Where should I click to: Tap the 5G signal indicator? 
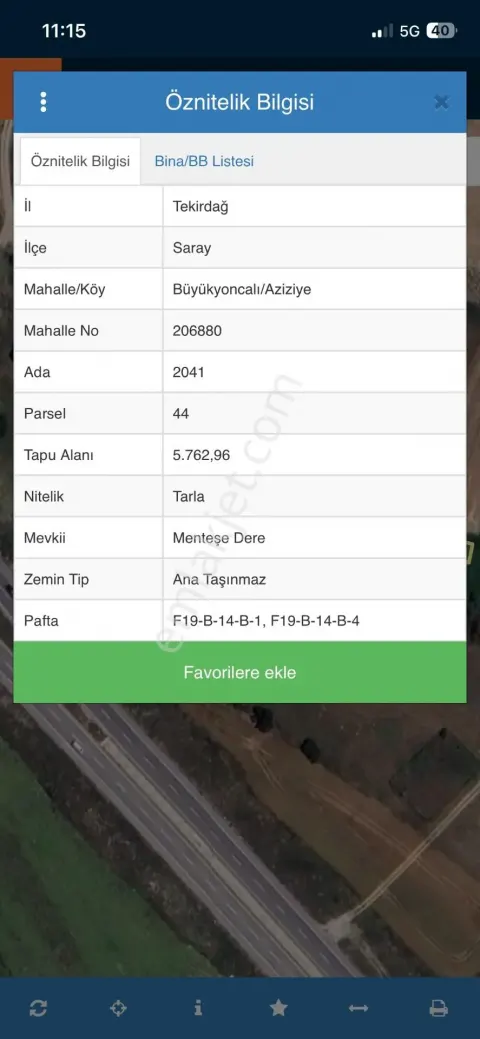tap(410, 30)
